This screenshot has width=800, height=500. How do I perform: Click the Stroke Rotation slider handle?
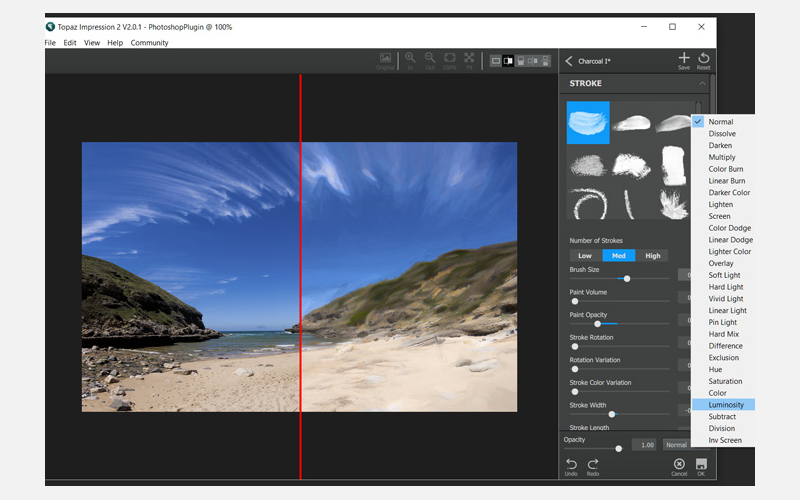click(575, 346)
